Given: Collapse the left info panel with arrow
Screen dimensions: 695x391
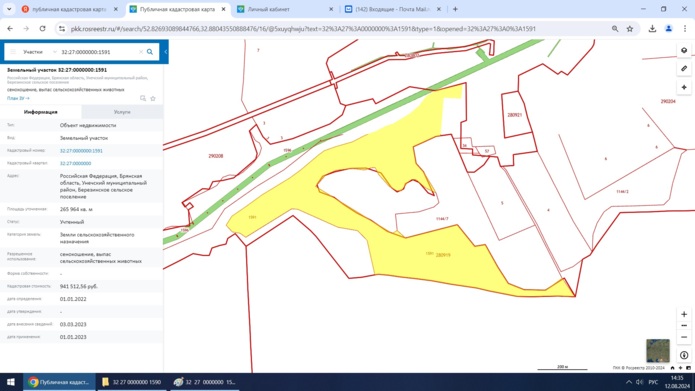Looking at the screenshot, I should coord(165,52).
